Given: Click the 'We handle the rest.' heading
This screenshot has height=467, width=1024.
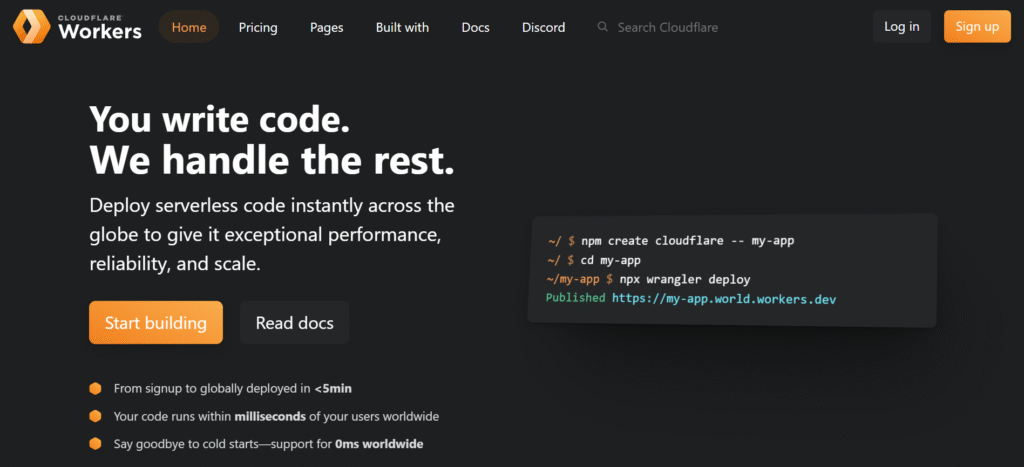Looking at the screenshot, I should click(272, 160).
